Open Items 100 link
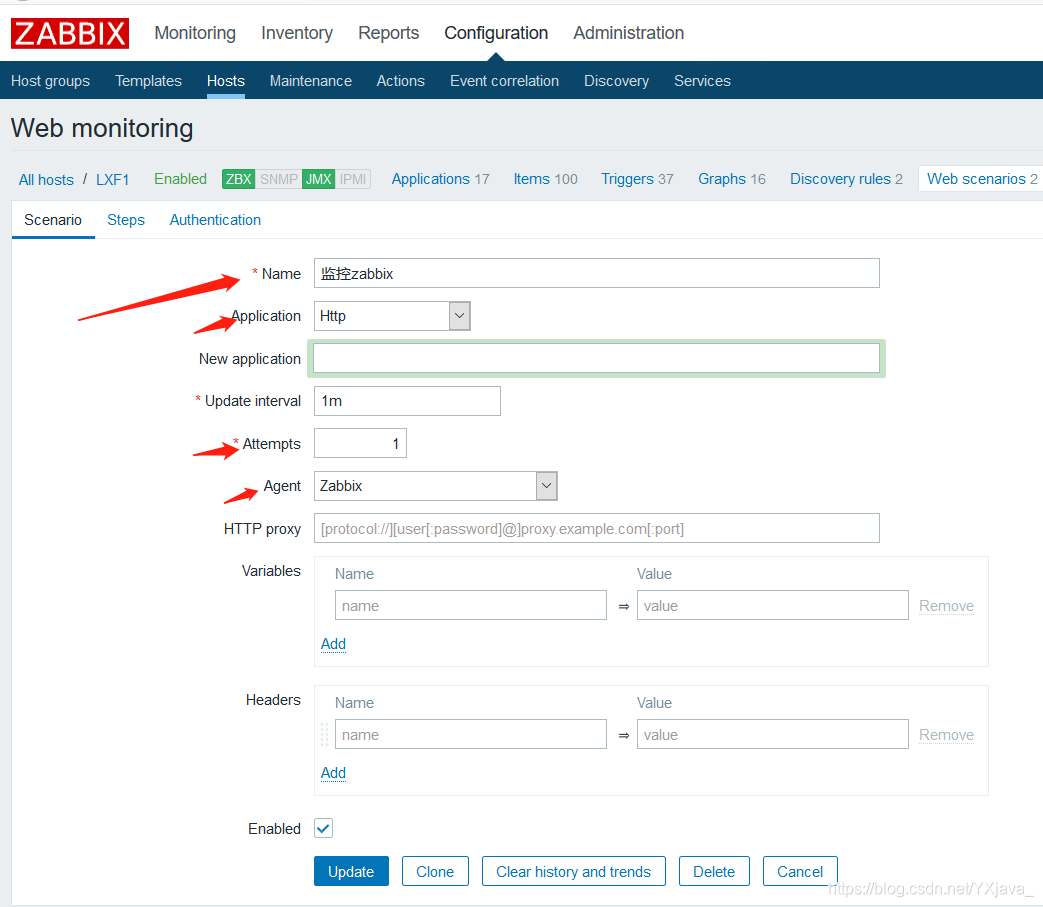 coord(545,179)
